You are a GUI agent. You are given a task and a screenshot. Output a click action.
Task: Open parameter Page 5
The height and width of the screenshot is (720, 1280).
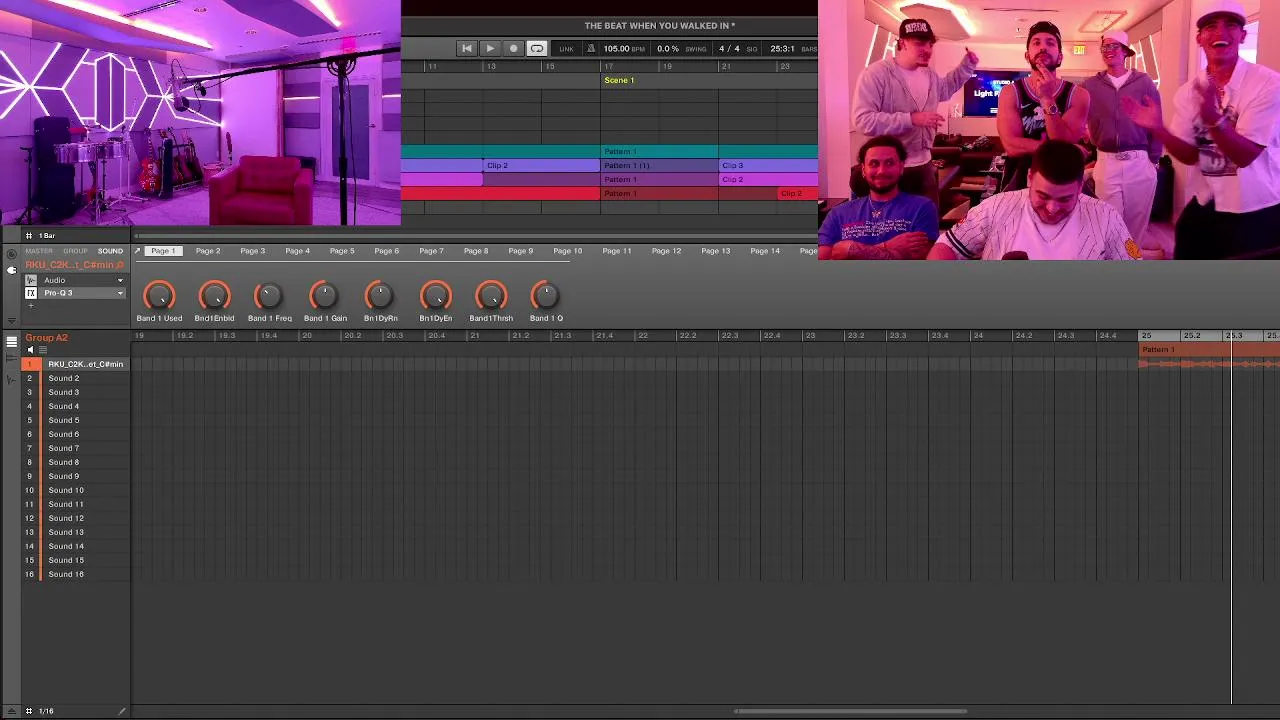[342, 251]
